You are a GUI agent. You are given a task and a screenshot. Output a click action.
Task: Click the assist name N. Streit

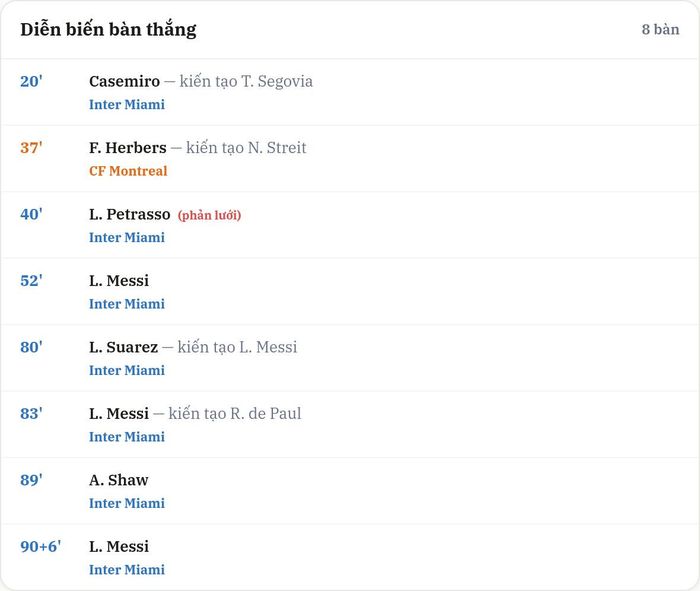point(277,148)
